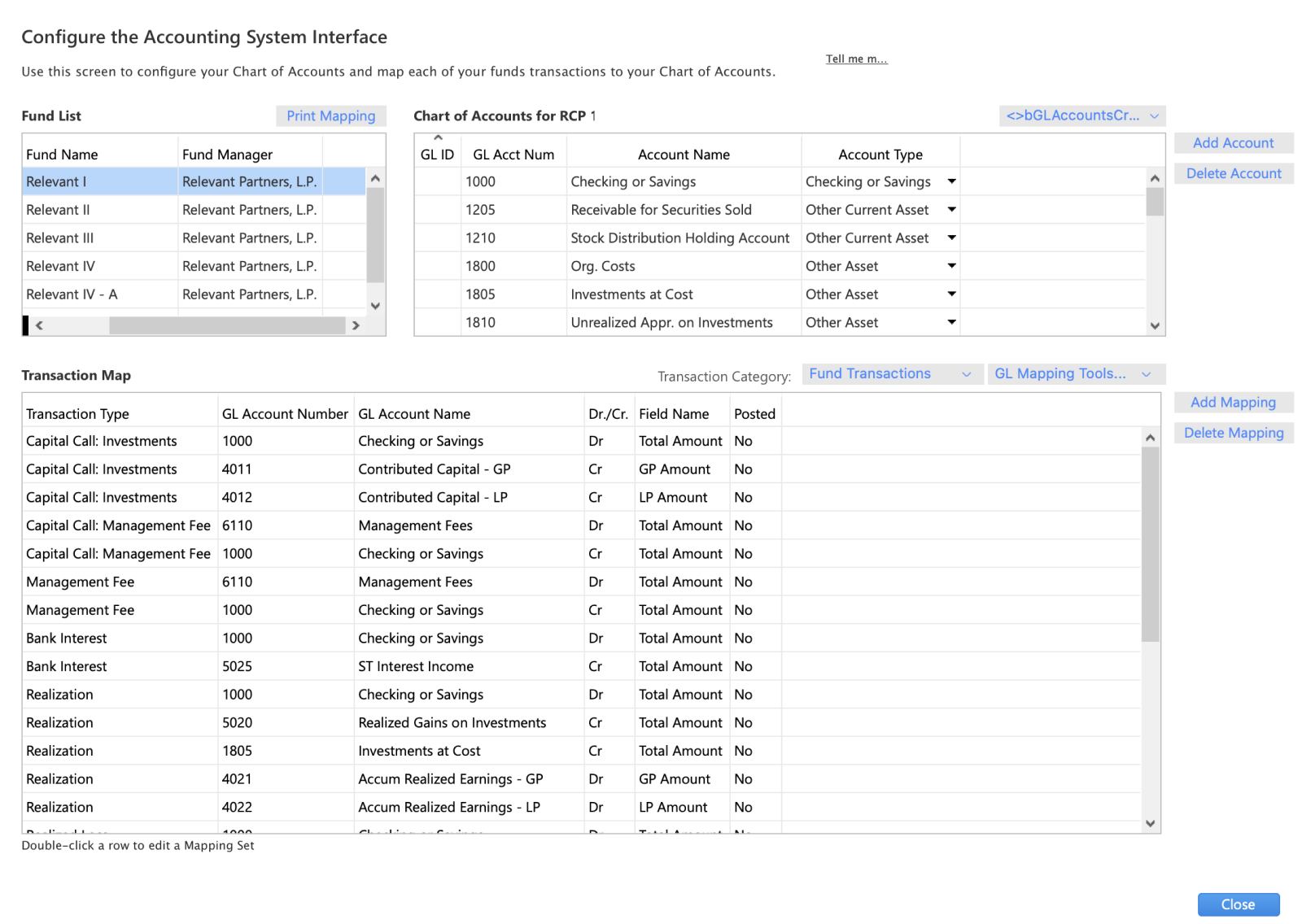Click the GL Acct Num column header
Image resolution: width=1302 pixels, height=924 pixels.
513,155
